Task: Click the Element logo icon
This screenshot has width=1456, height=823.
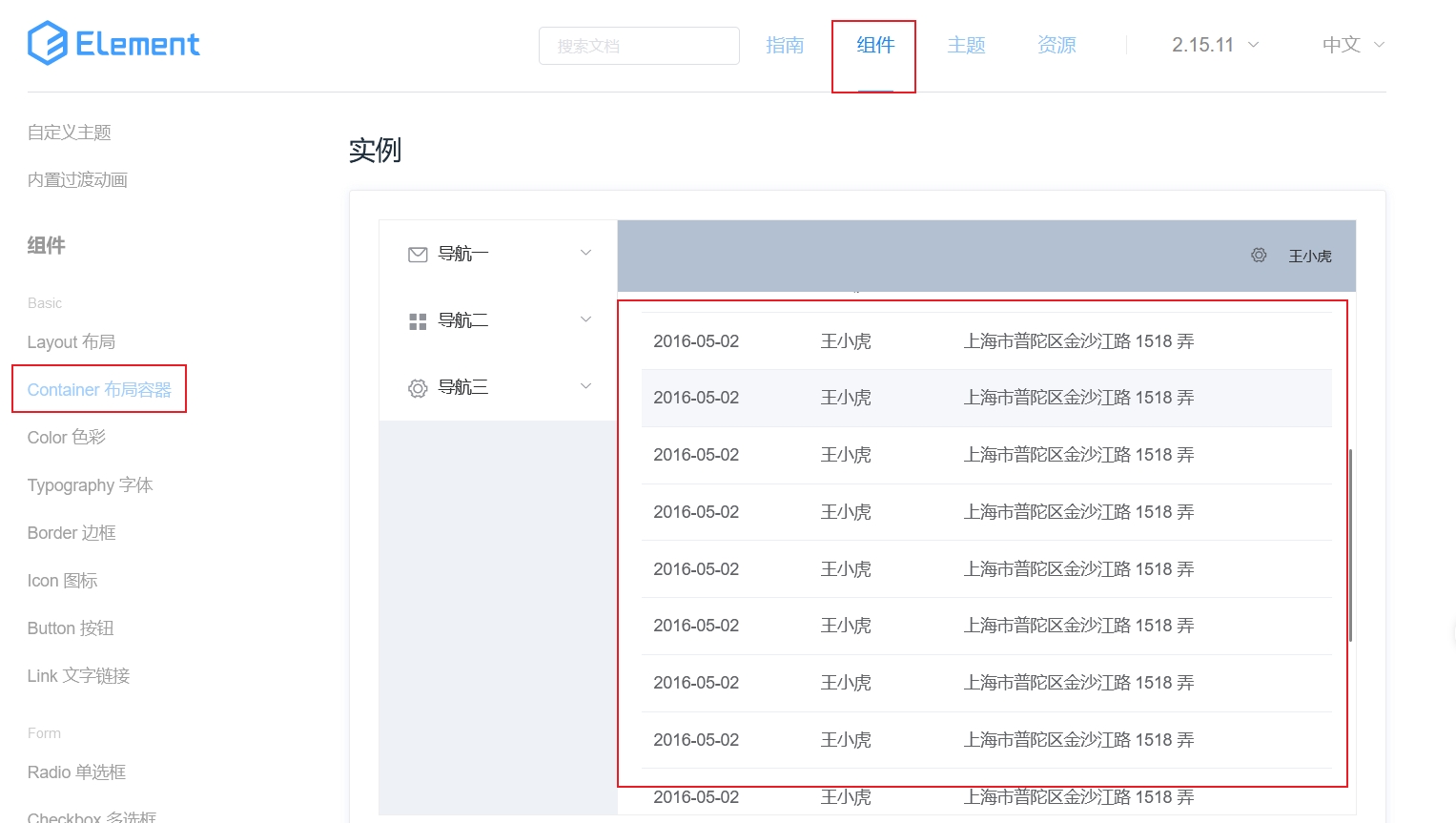Action: (47, 44)
